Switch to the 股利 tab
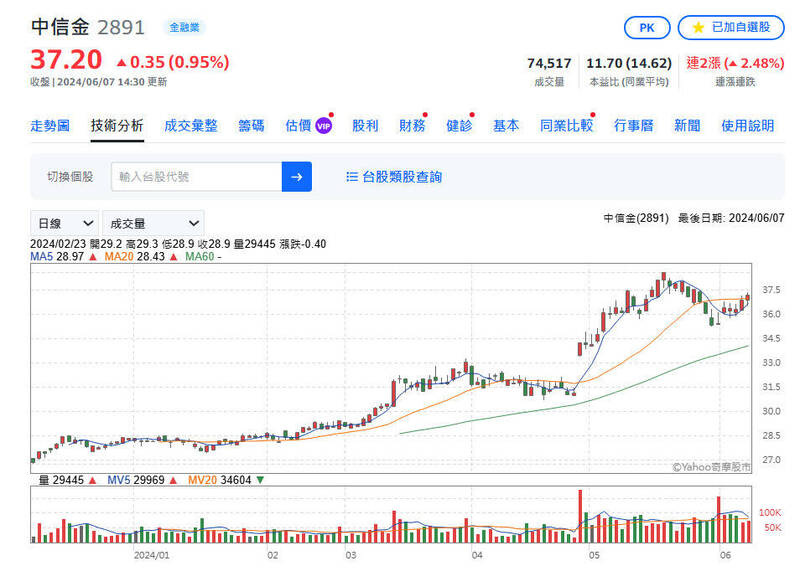The height and width of the screenshot is (571, 800). click(x=365, y=126)
